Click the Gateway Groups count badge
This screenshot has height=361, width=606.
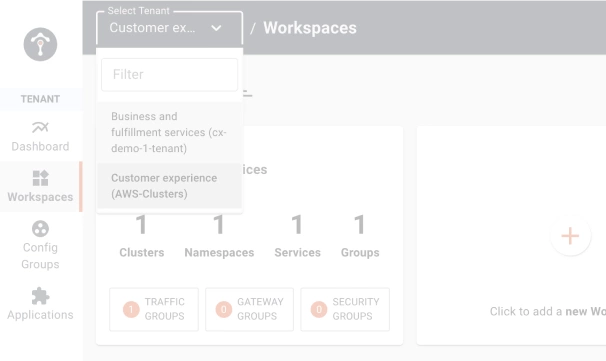[223, 309]
